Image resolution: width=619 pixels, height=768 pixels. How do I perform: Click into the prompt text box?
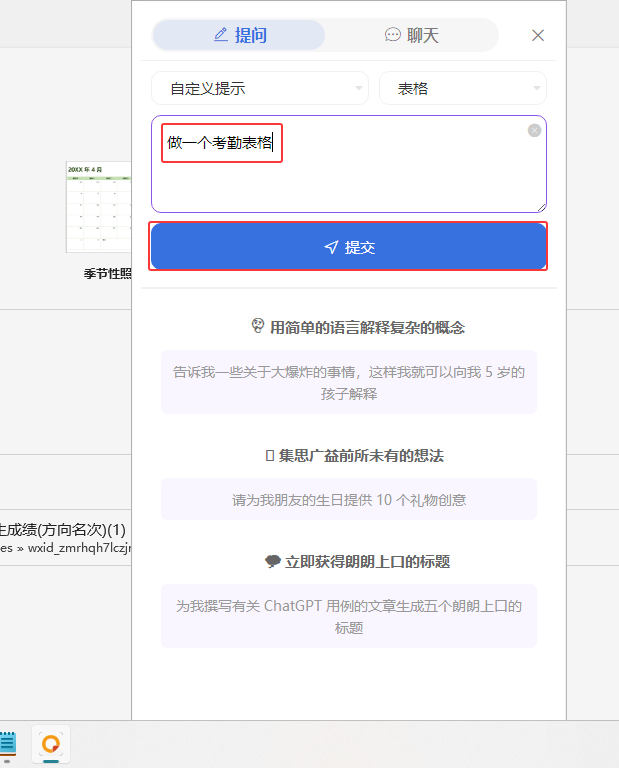coord(349,164)
